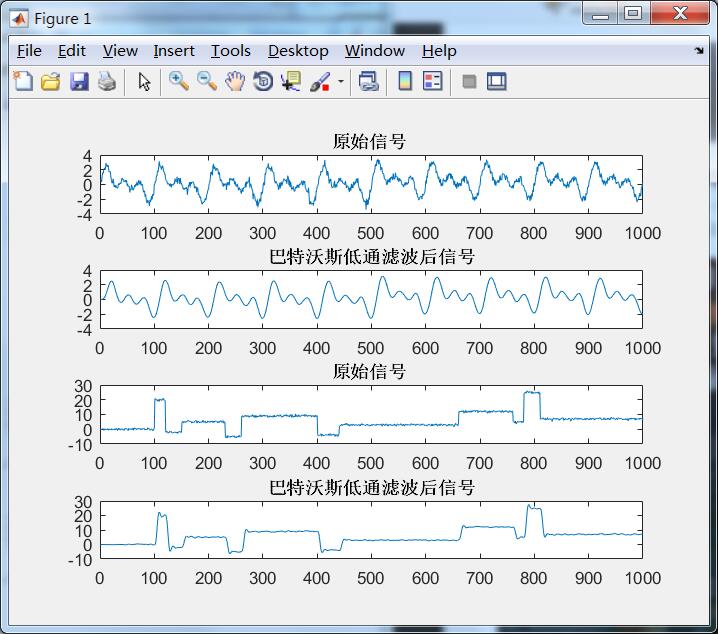Print the figure using the printer icon
The height and width of the screenshot is (634, 718).
click(x=107, y=81)
